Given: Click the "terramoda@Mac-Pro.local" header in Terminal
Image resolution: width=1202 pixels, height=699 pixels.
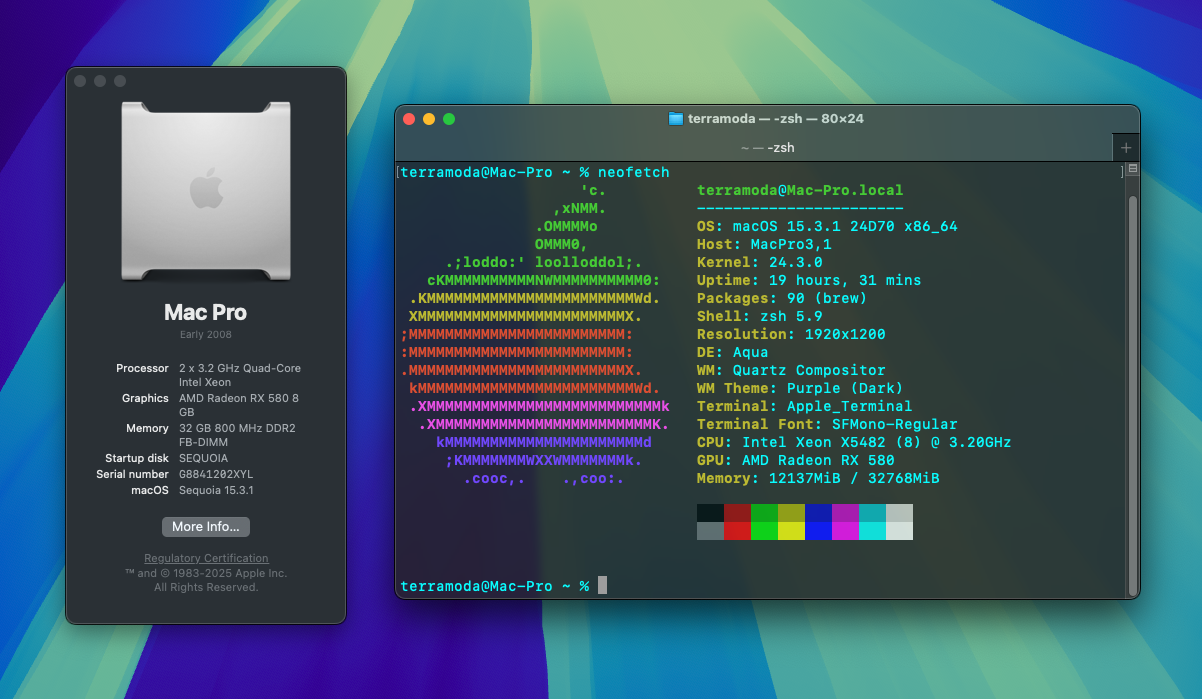Looking at the screenshot, I should 800,190.
